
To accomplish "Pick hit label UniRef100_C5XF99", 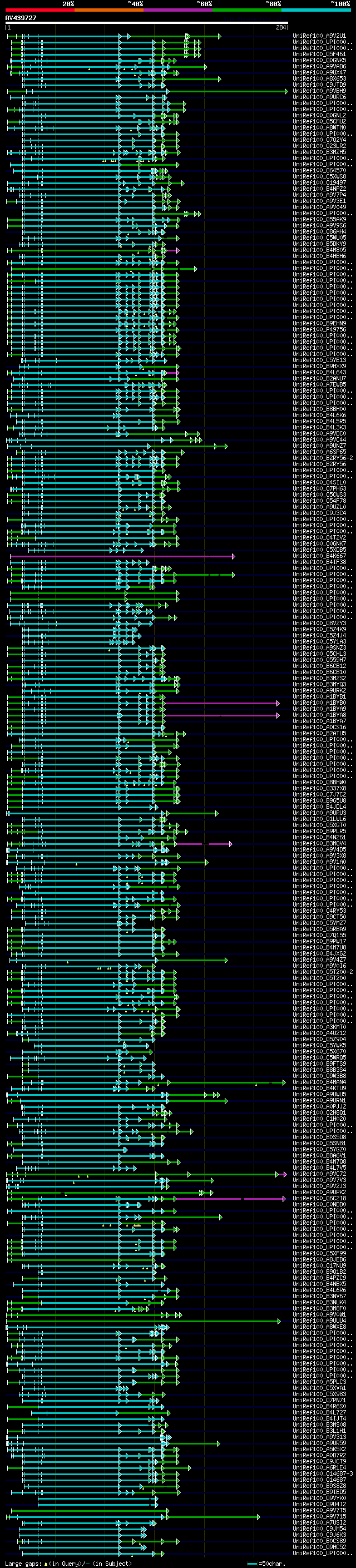I will [x=319, y=1253].
